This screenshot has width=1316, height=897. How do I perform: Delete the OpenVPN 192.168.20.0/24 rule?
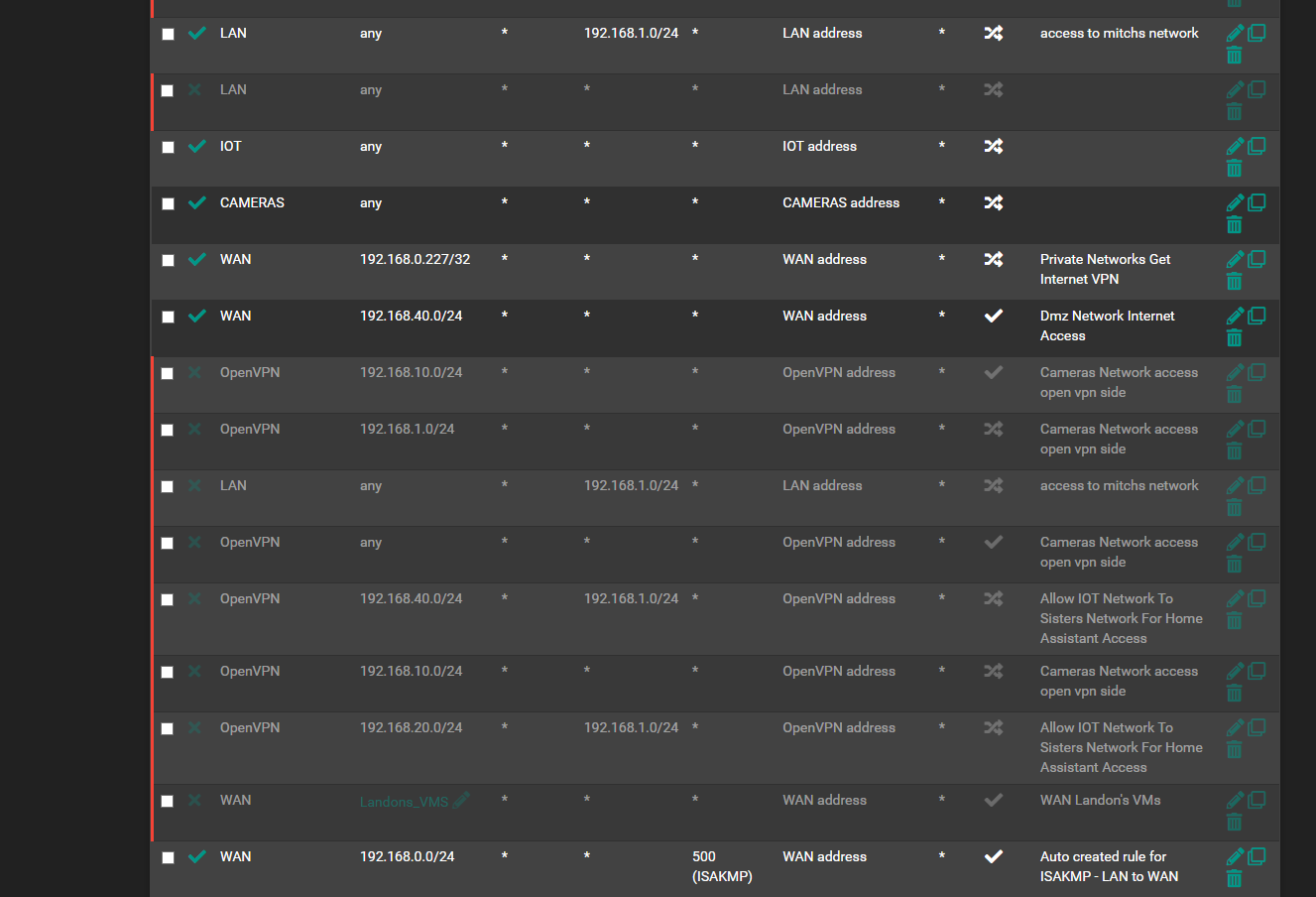1235,749
